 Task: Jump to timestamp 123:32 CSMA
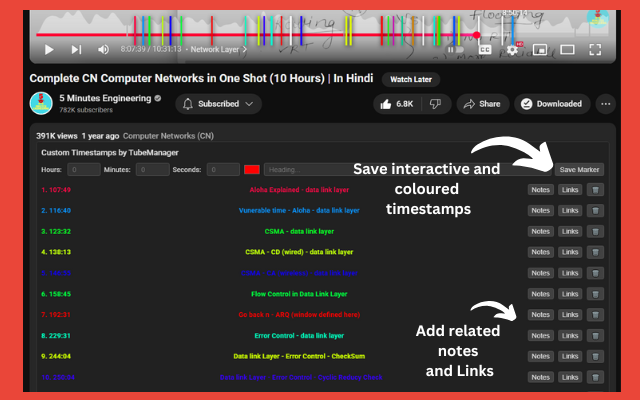(x=56, y=231)
